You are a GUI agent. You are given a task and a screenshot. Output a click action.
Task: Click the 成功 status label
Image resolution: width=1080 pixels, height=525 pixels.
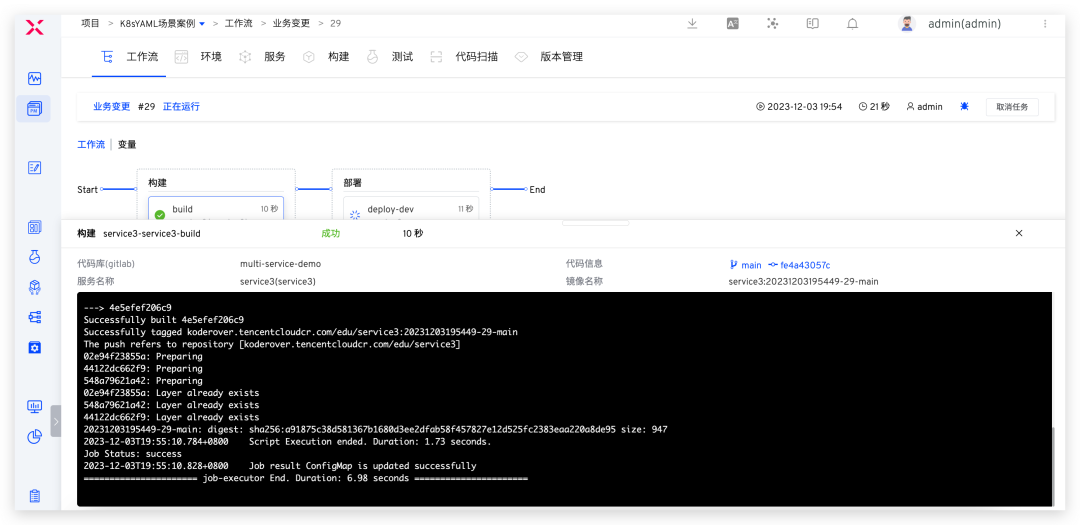(331, 234)
